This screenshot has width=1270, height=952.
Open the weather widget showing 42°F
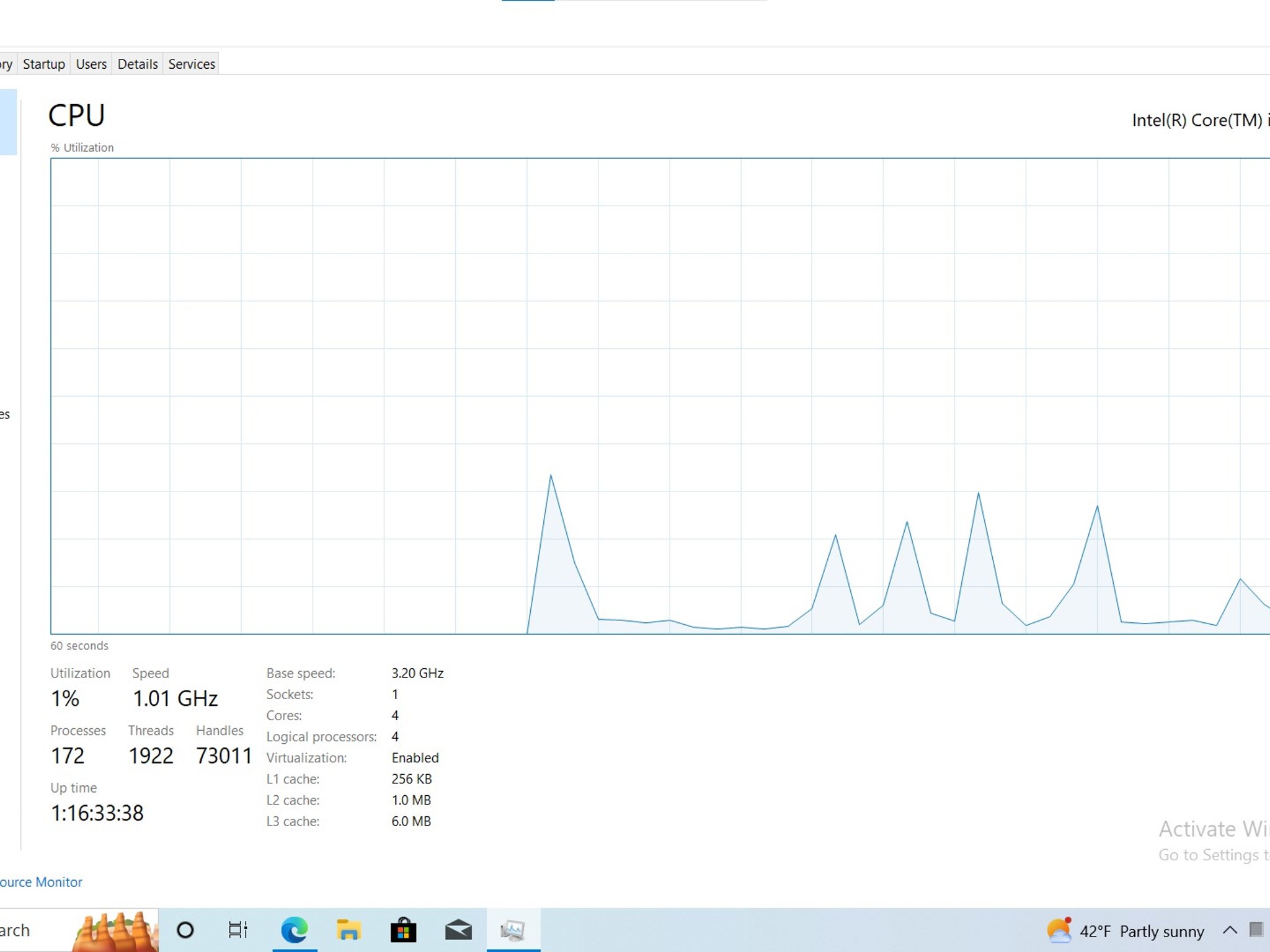(1125, 931)
